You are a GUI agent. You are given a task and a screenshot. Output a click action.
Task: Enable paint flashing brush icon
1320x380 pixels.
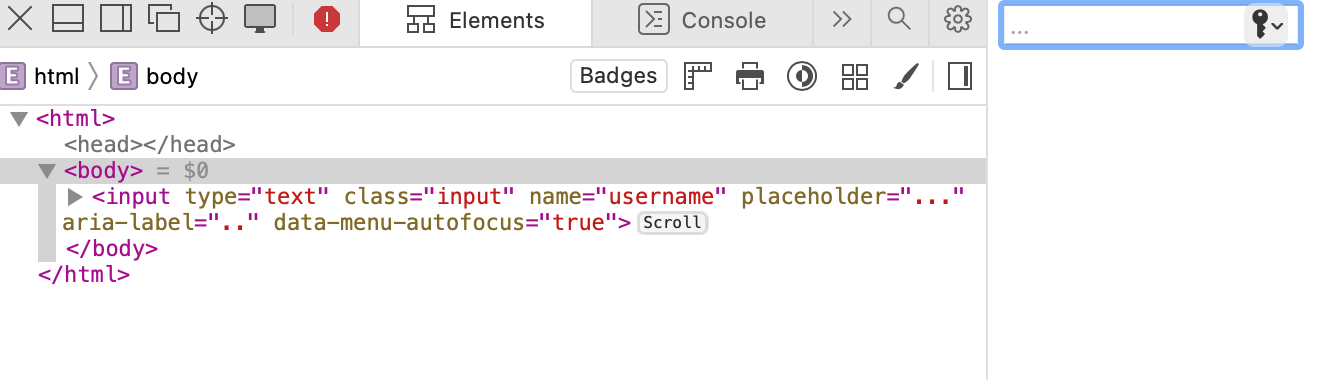coord(906,76)
